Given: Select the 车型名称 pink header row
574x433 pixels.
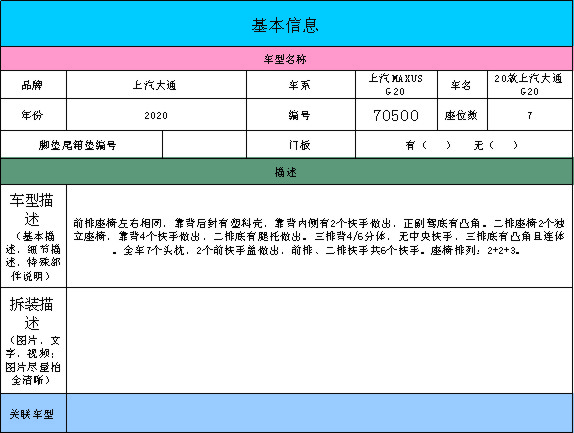Looking at the screenshot, I should (x=287, y=59).
